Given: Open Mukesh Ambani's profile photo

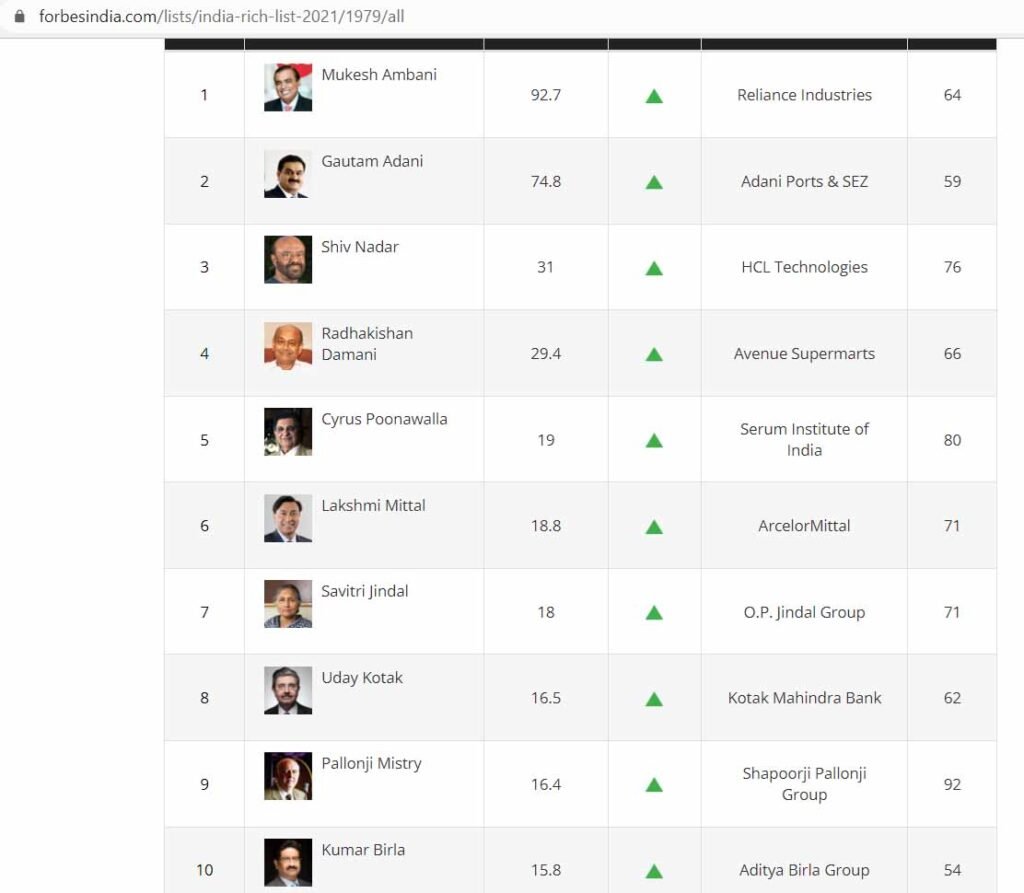Looking at the screenshot, I should (288, 88).
